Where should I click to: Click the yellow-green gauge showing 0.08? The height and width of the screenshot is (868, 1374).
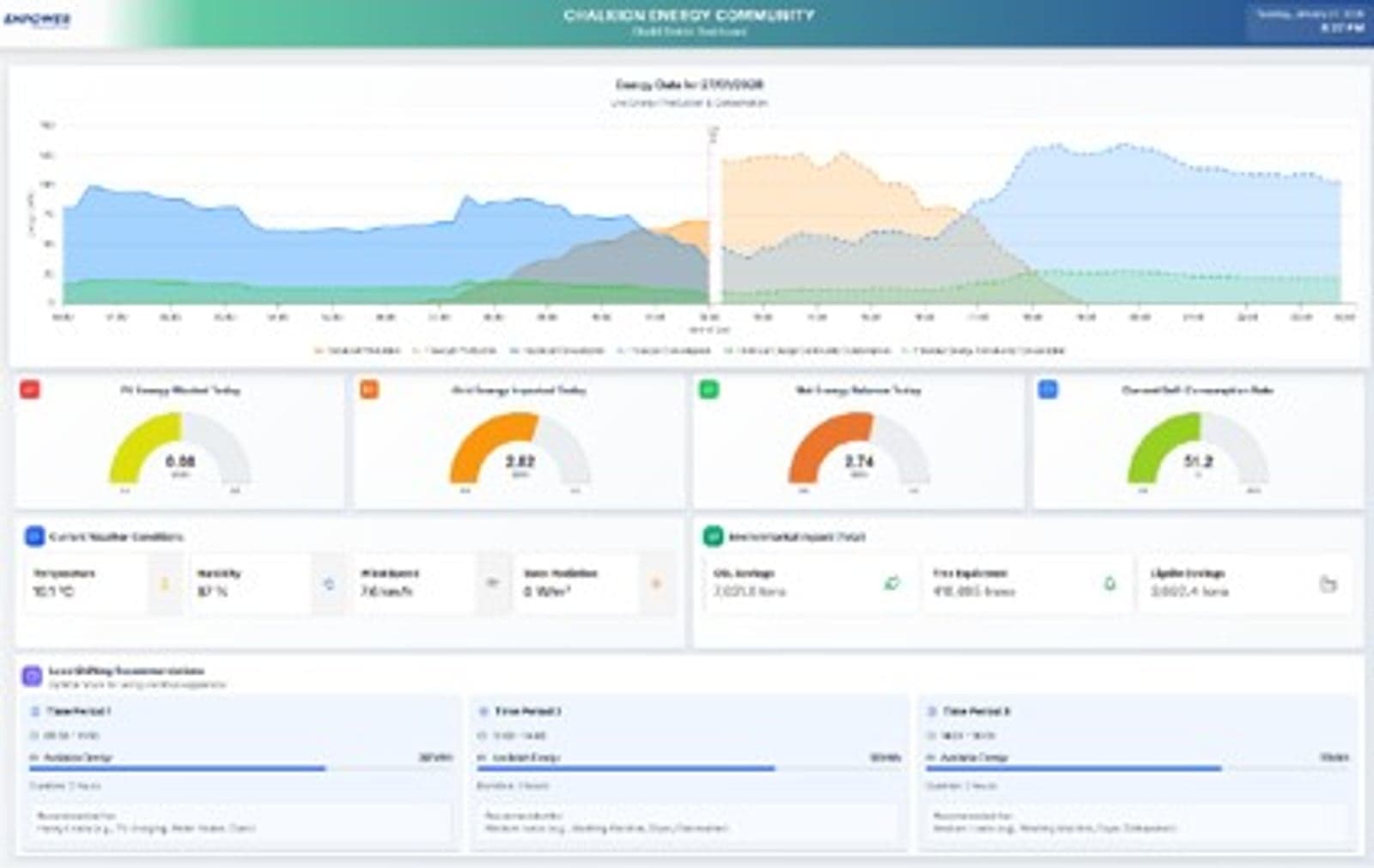pos(180,448)
